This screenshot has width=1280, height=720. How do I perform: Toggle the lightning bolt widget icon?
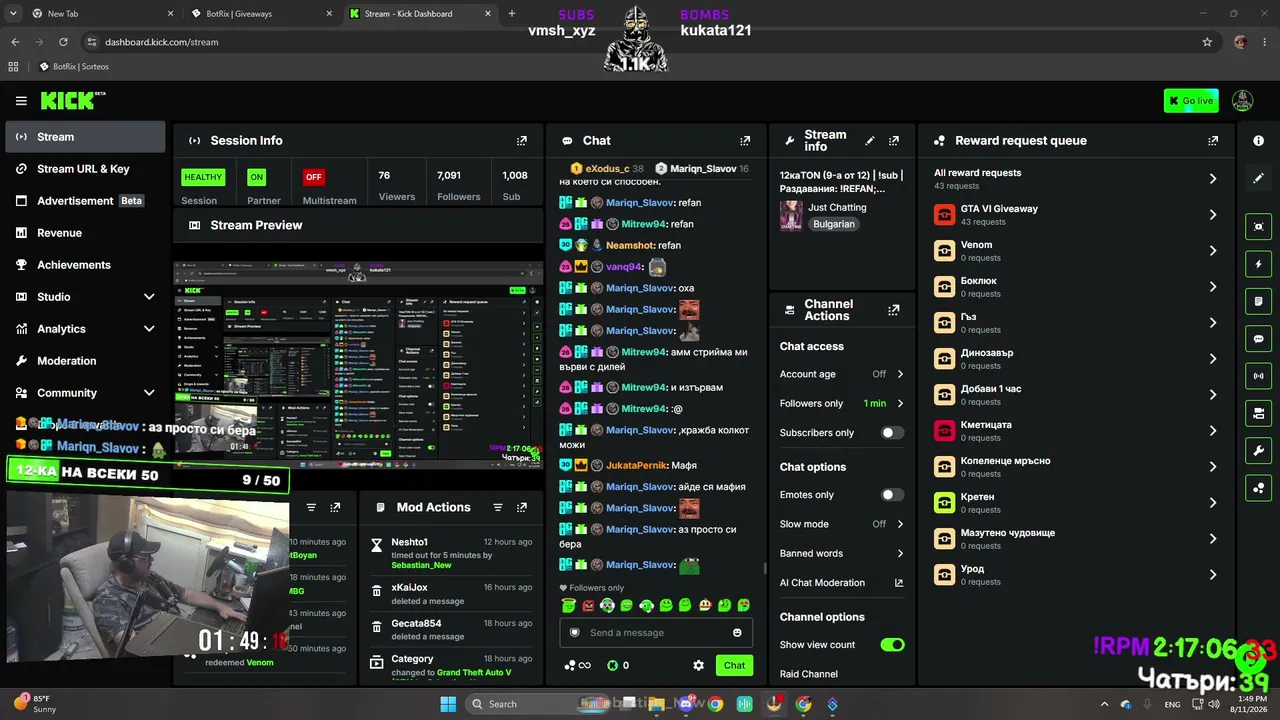pos(1258,264)
